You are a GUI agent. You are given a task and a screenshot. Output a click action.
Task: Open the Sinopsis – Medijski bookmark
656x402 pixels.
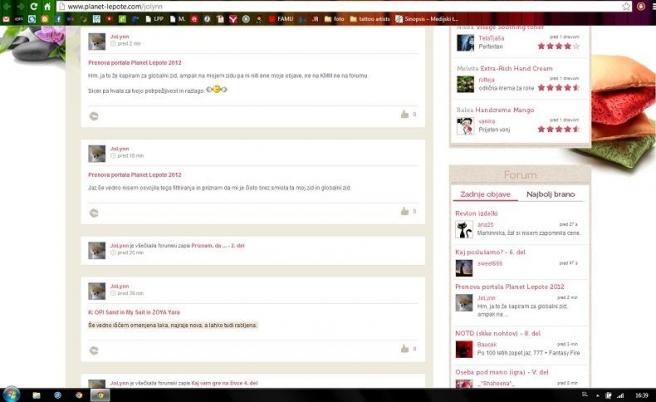click(427, 19)
